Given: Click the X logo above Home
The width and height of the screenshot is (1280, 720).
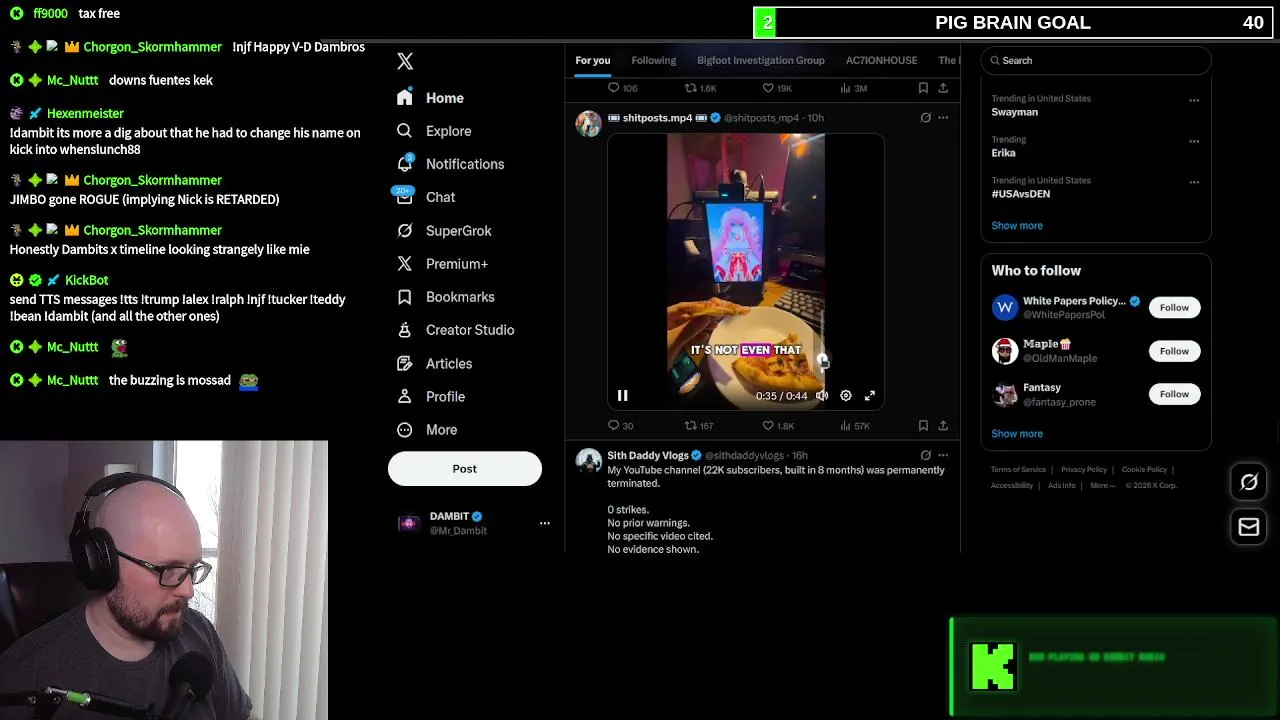Looking at the screenshot, I should pos(405,61).
